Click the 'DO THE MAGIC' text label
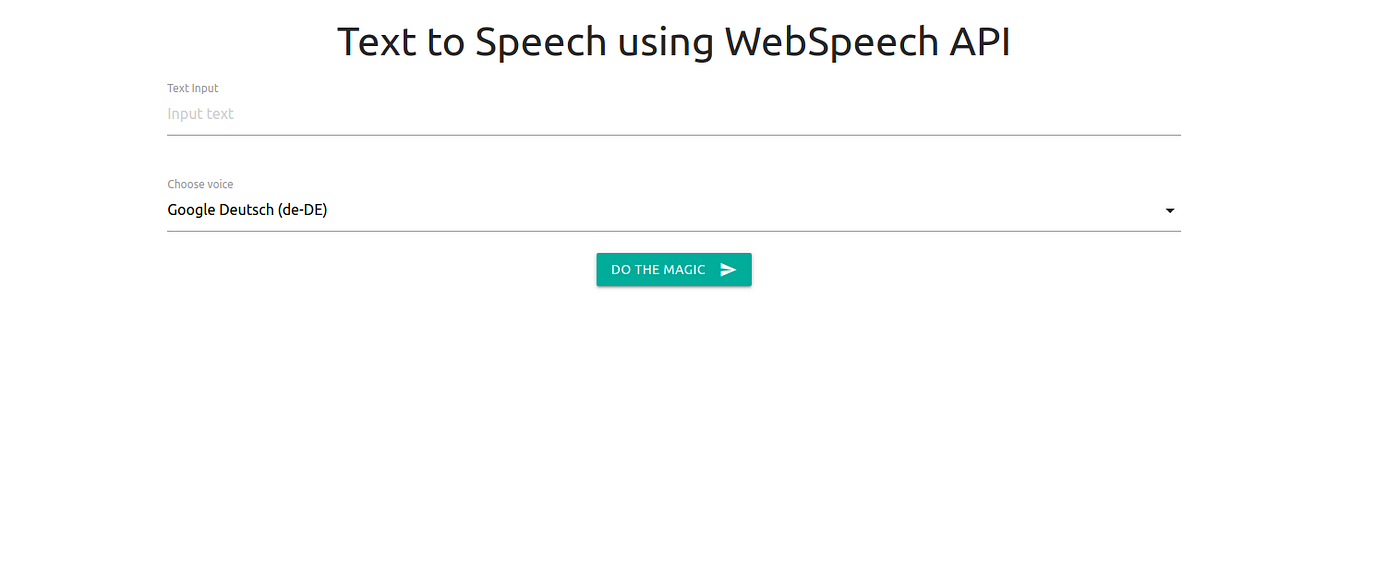1400x576 pixels. tap(658, 270)
